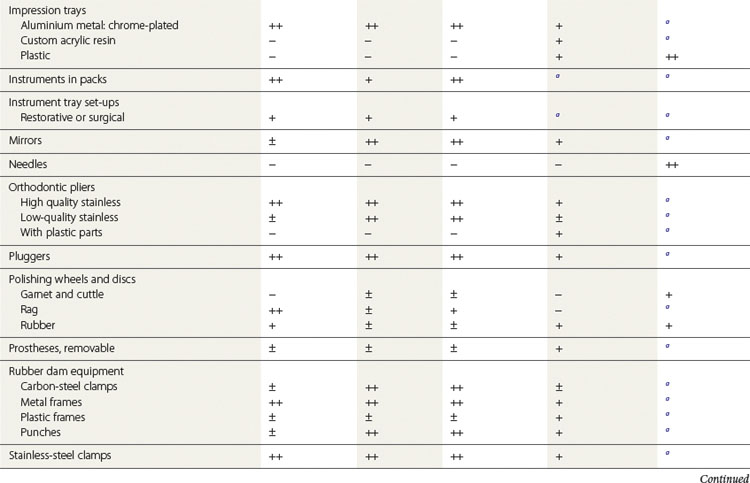The height and width of the screenshot is (483, 750).
Task: Click the 'Impression trays' heading
Action: point(48,8)
